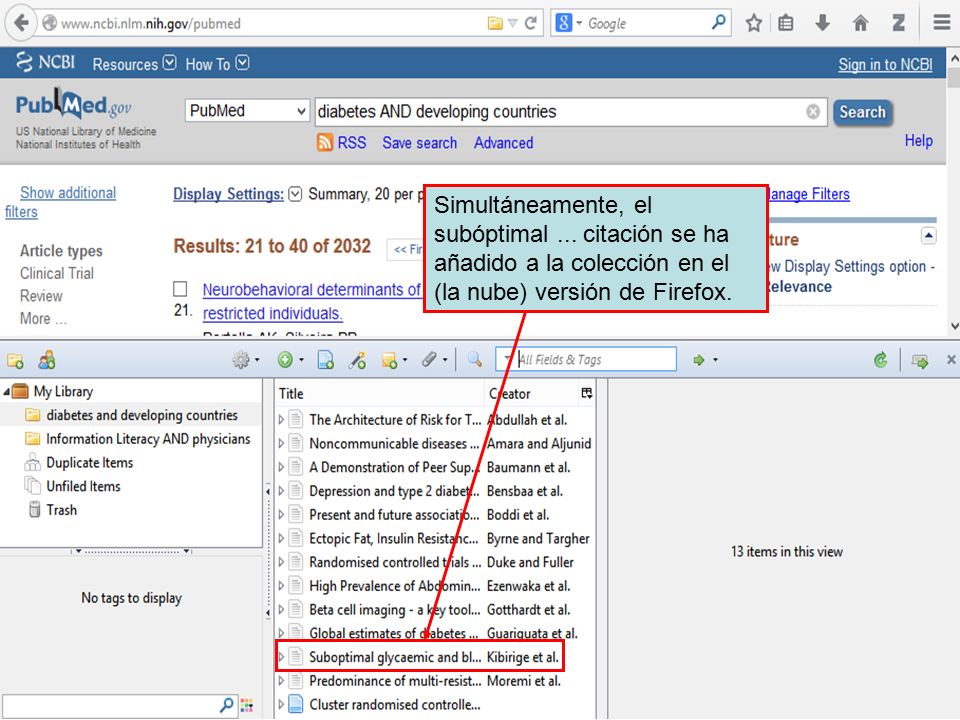Tick checkbox for result 21
Image resolution: width=960 pixels, height=720 pixels.
180,288
